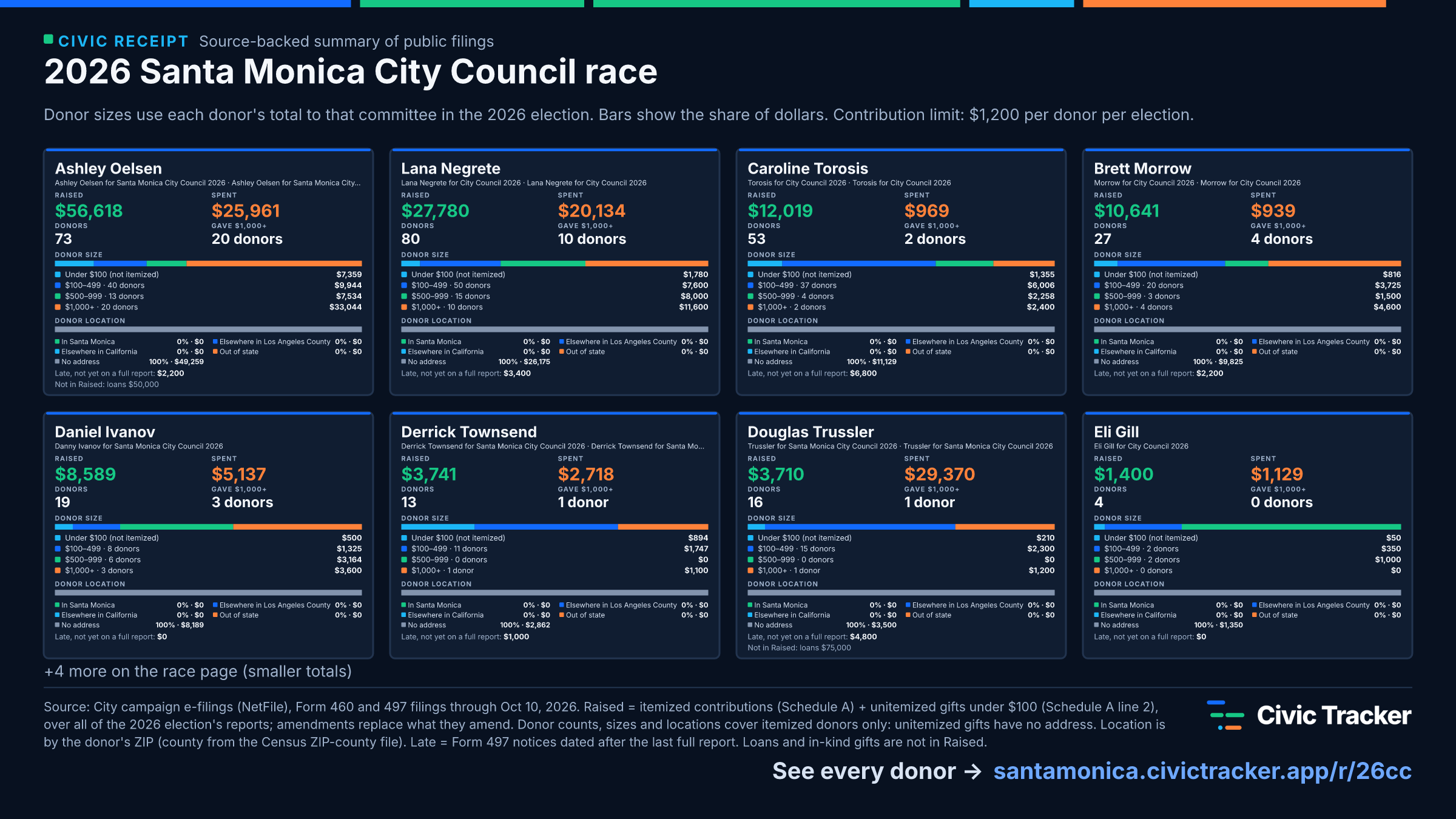Viewport: 1456px width, 819px height.
Task: Click the orange $1,000+ swatch in Ashley Oelsen's card
Action: [x=58, y=307]
